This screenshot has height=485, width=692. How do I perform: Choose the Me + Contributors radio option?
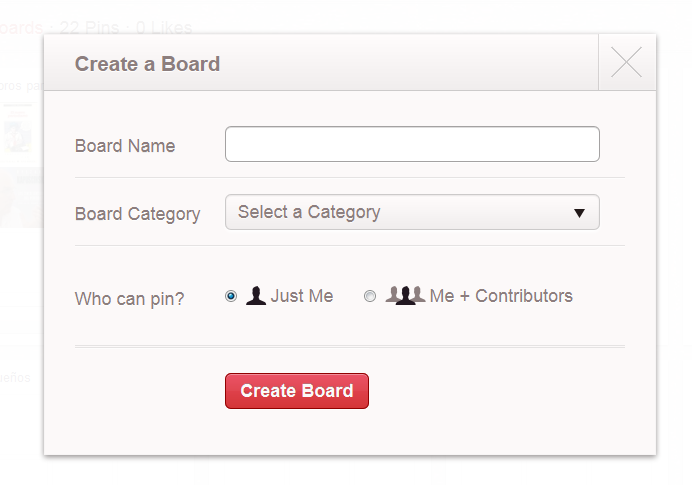click(370, 296)
